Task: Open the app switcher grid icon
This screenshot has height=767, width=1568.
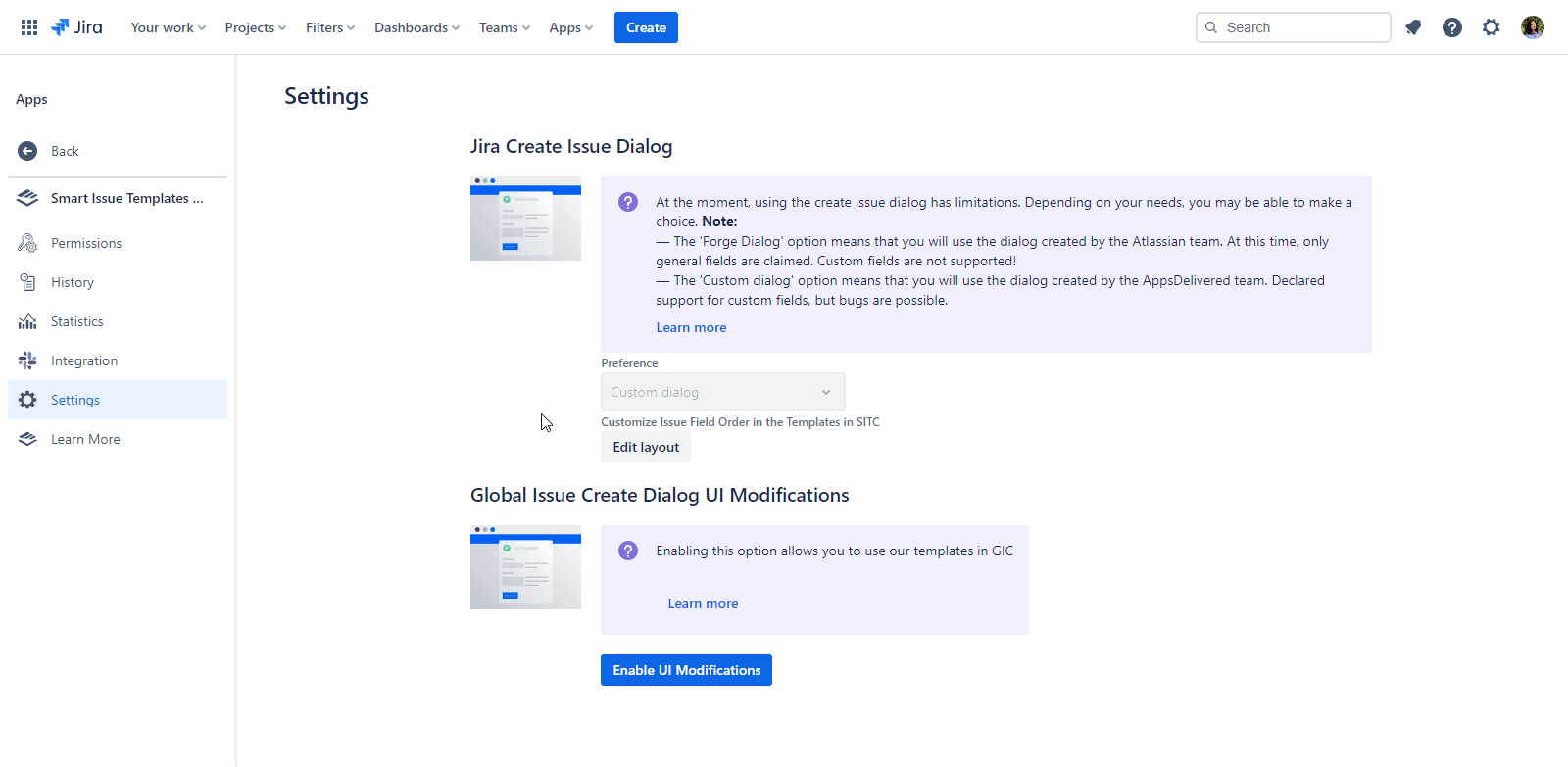Action: [x=29, y=27]
